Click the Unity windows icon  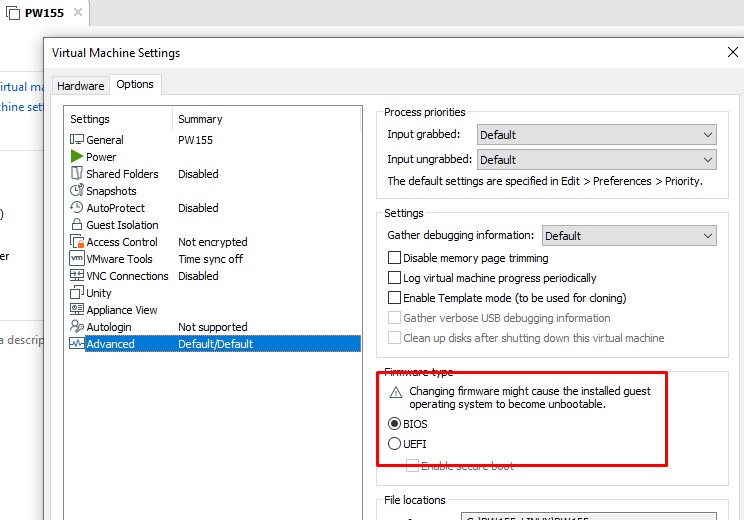(76, 292)
